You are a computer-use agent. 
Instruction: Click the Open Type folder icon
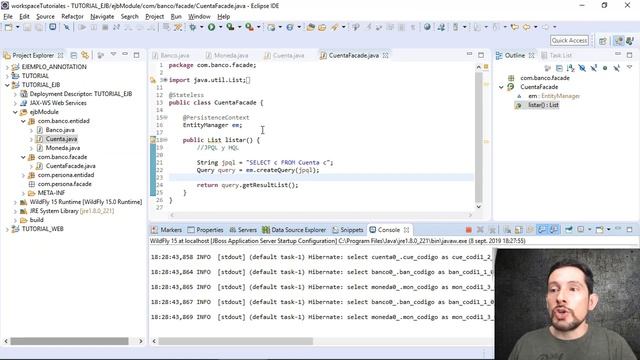click(x=311, y=27)
